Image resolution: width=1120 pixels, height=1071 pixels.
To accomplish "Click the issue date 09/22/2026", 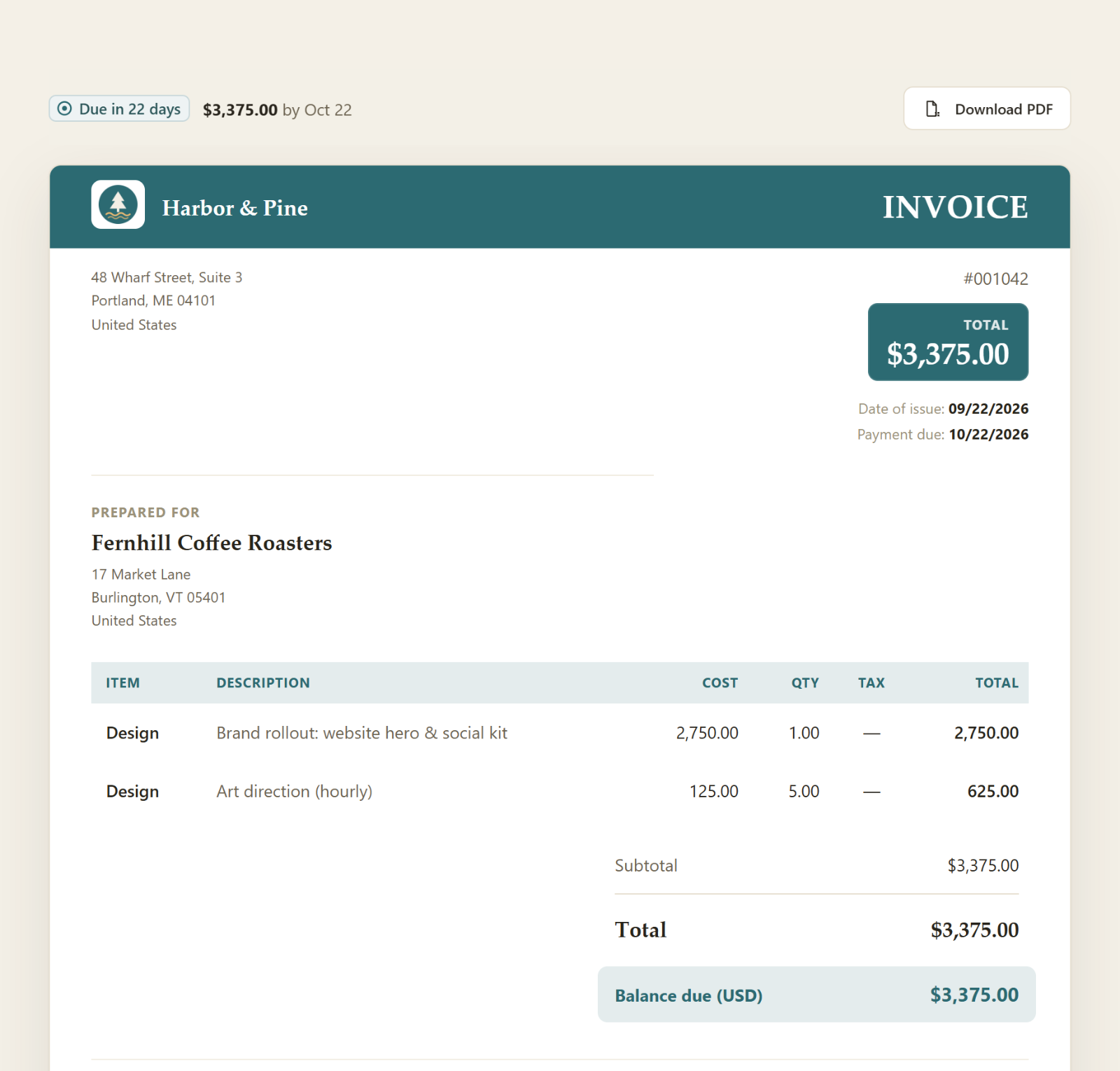I will point(988,409).
